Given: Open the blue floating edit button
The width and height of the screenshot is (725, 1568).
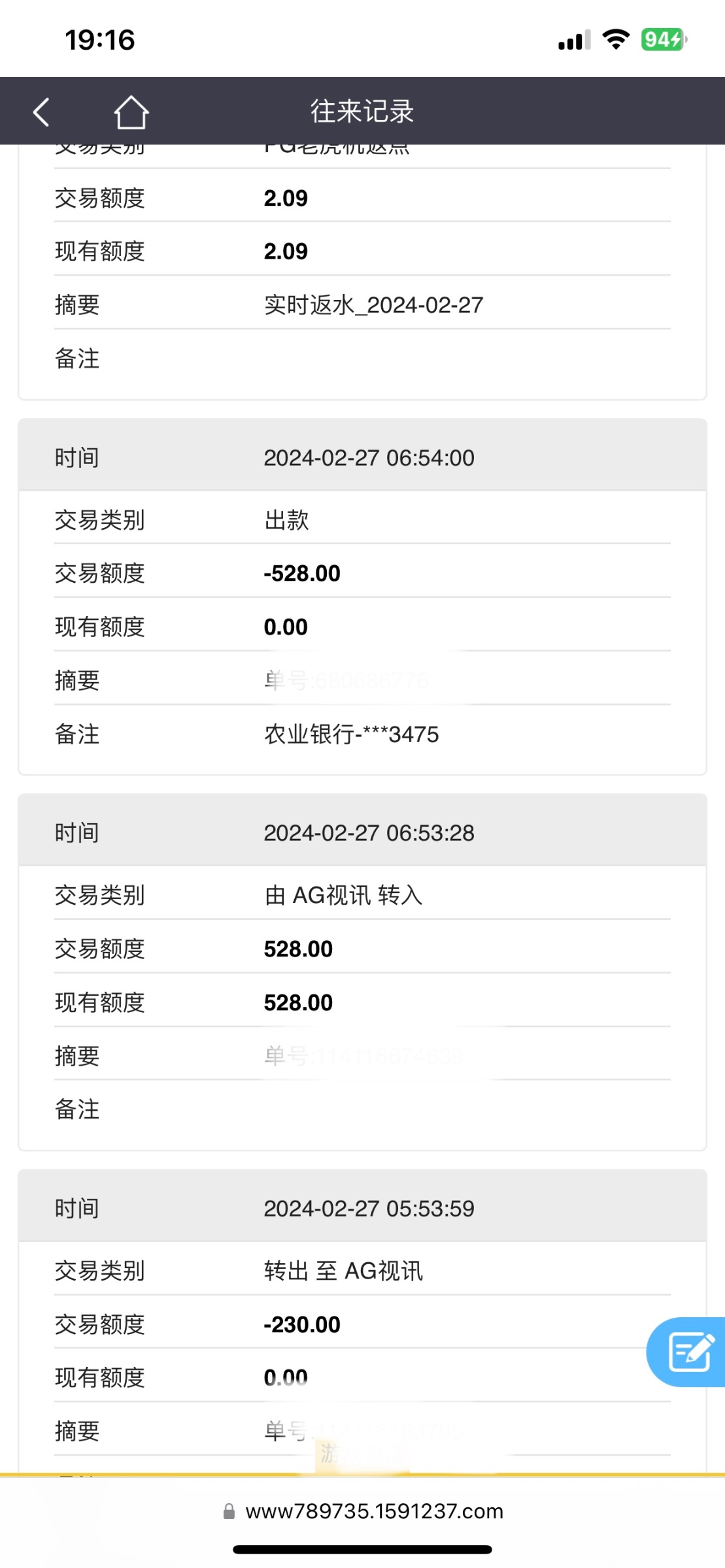Looking at the screenshot, I should pos(688,1352).
